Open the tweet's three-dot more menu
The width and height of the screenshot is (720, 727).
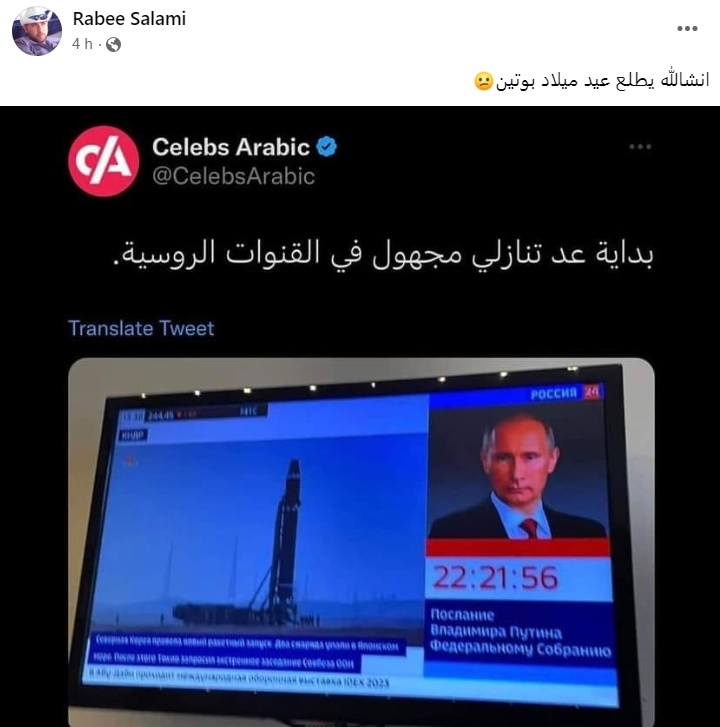click(x=640, y=147)
